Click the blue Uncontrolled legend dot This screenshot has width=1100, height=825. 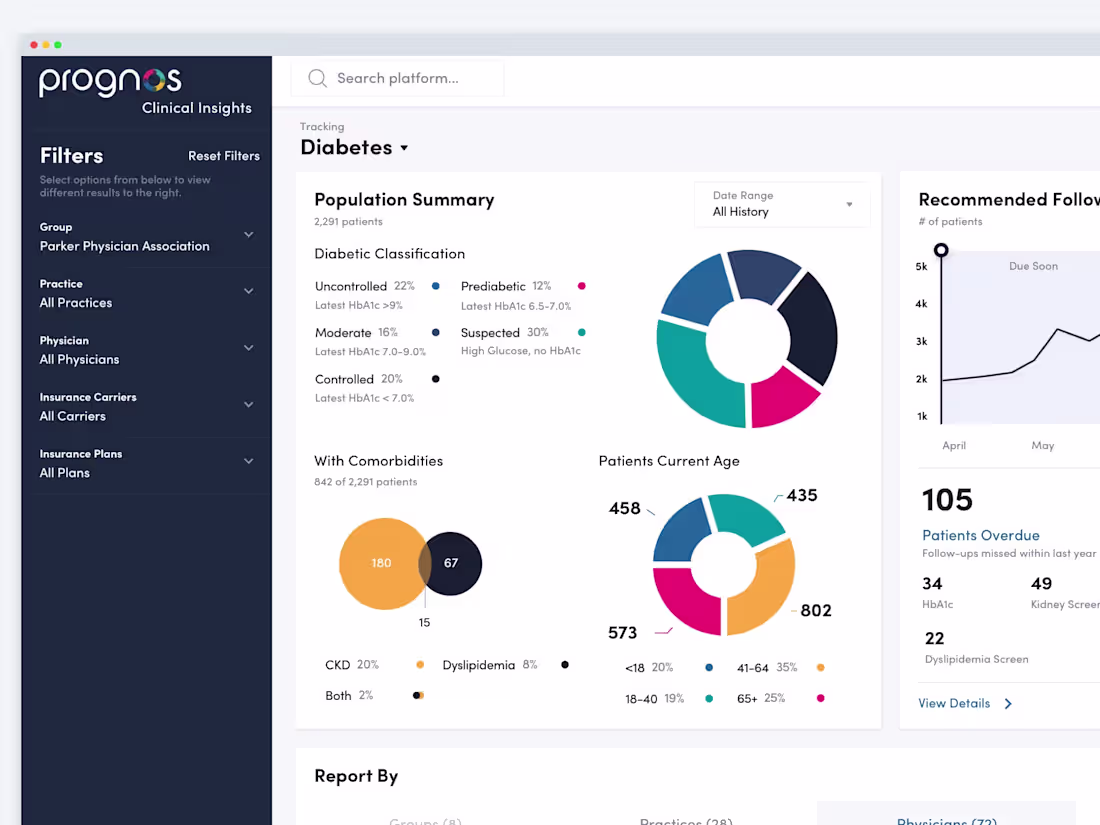tap(434, 285)
